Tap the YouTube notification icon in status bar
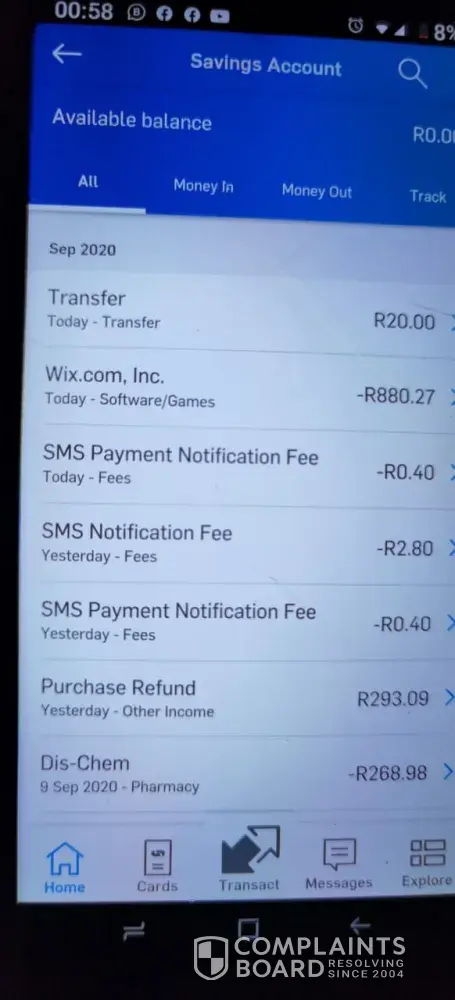Image resolution: width=455 pixels, height=1000 pixels. pyautogui.click(x=220, y=15)
